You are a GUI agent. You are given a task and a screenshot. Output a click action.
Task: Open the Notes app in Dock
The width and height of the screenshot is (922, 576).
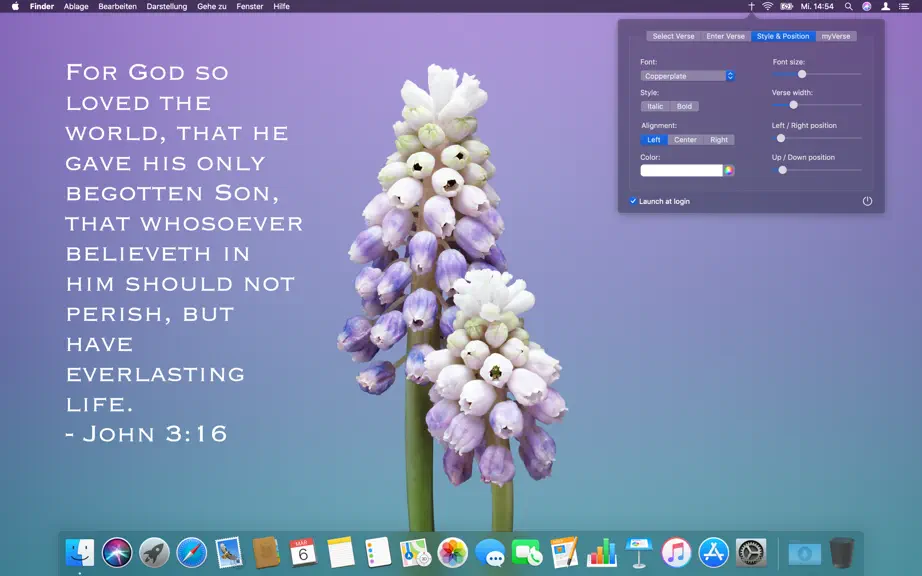pos(340,552)
